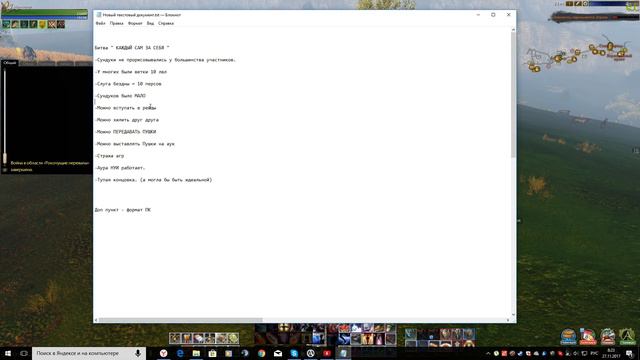Open Task View beside the Start button
The image size is (640, 360).
click(24, 353)
